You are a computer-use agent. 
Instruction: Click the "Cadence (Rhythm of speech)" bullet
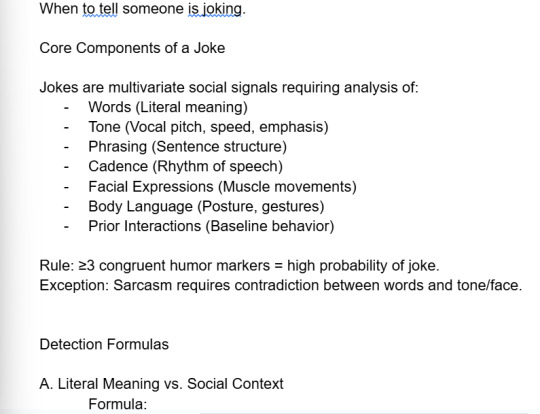186,167
